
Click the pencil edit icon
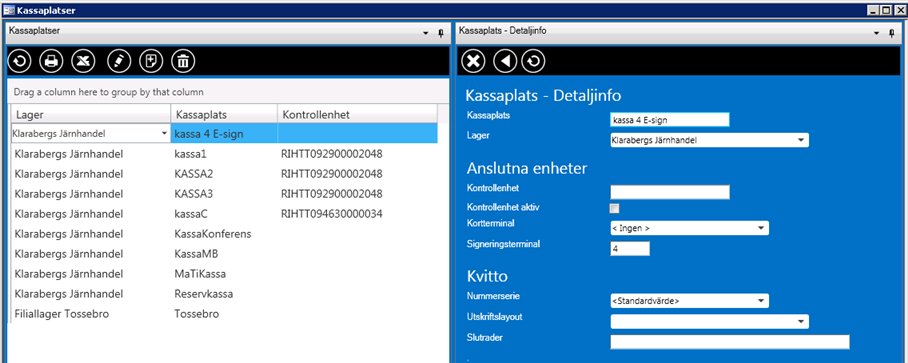(x=119, y=61)
